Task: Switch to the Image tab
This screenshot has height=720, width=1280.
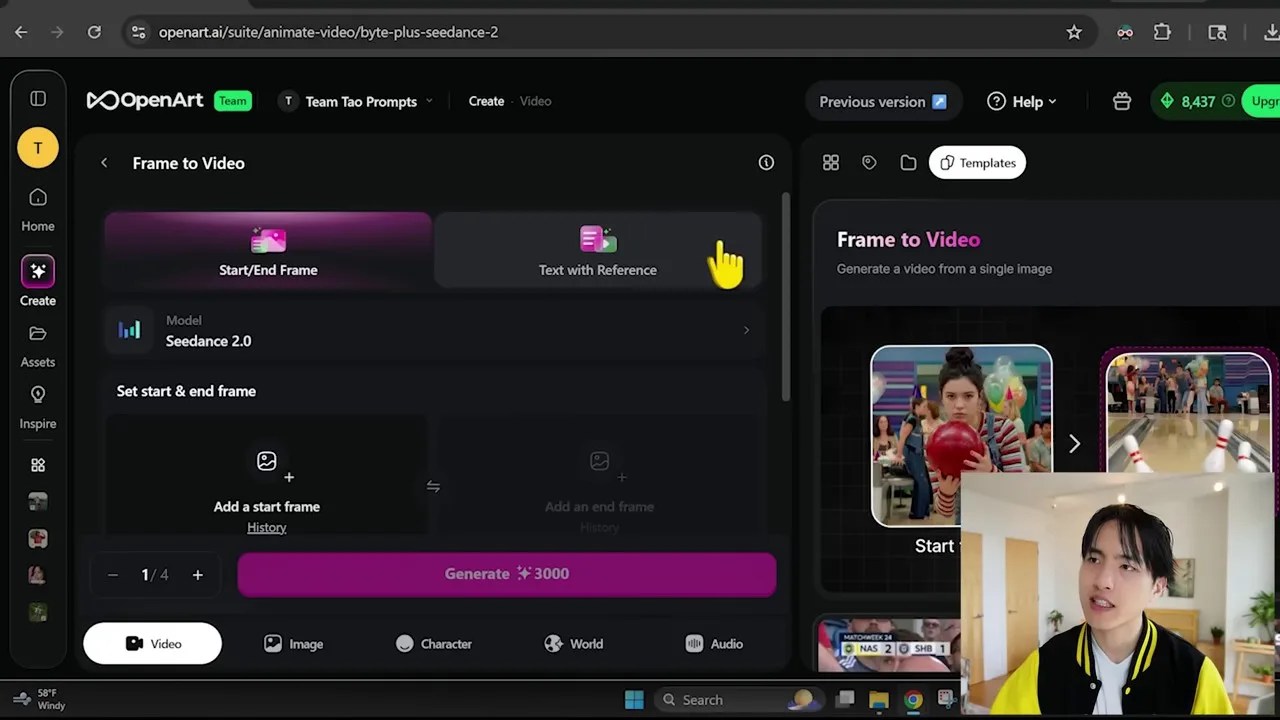Action: click(293, 644)
